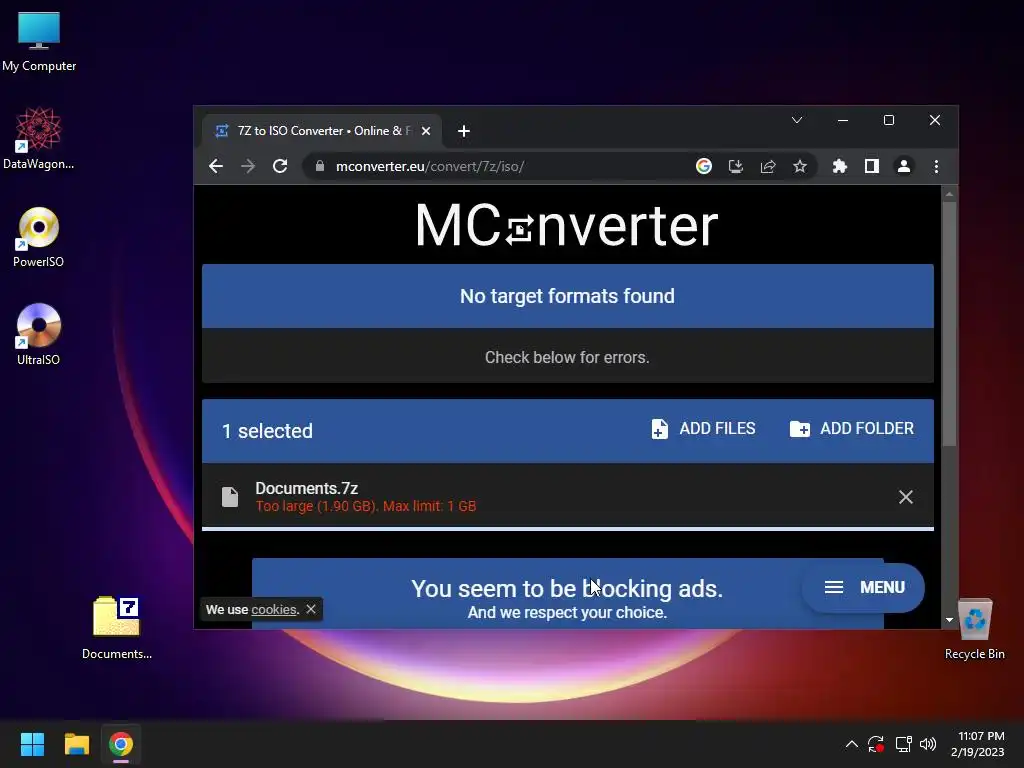Share this page using the share icon
Viewport: 1024px width, 768px height.
768,167
